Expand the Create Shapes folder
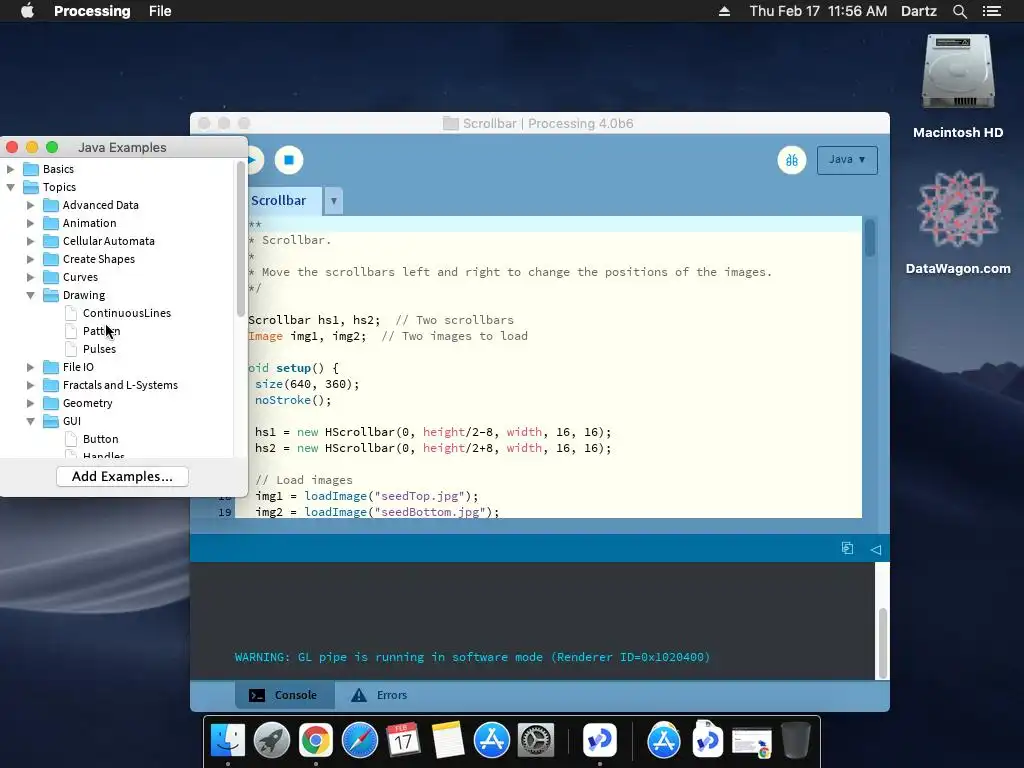 click(30, 259)
